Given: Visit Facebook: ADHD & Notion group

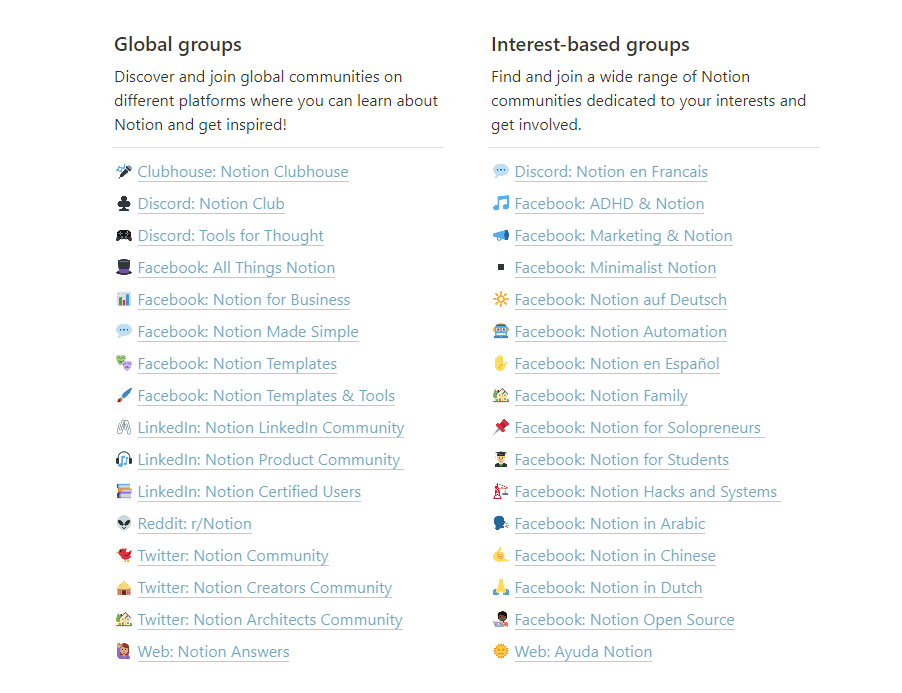Looking at the screenshot, I should (x=609, y=204).
